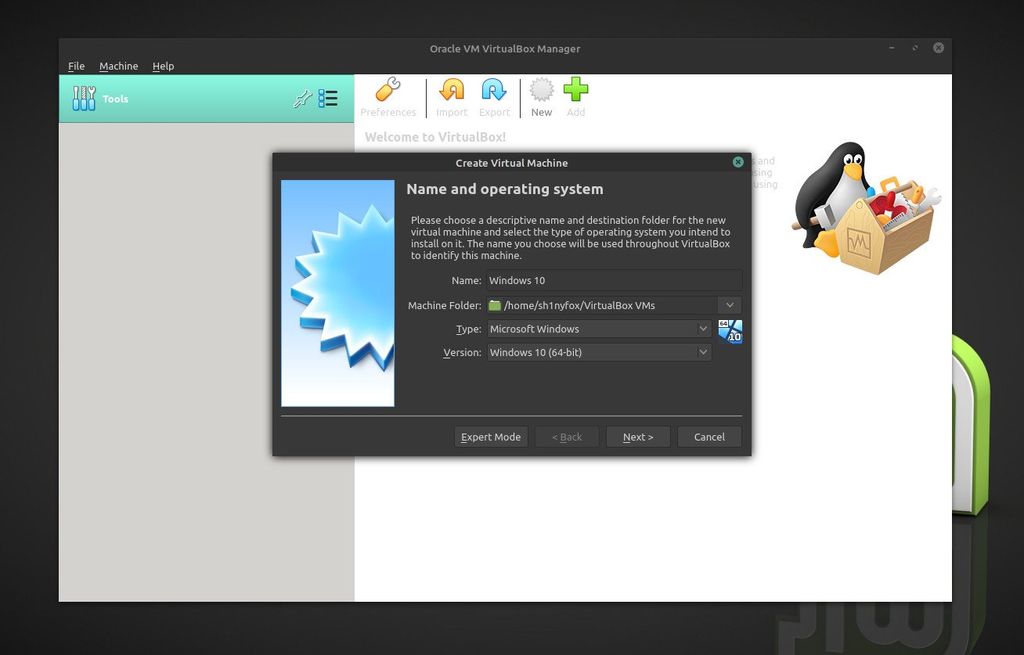This screenshot has width=1024, height=655.
Task: Close the VirtualBox Manager window
Action: coord(938,48)
